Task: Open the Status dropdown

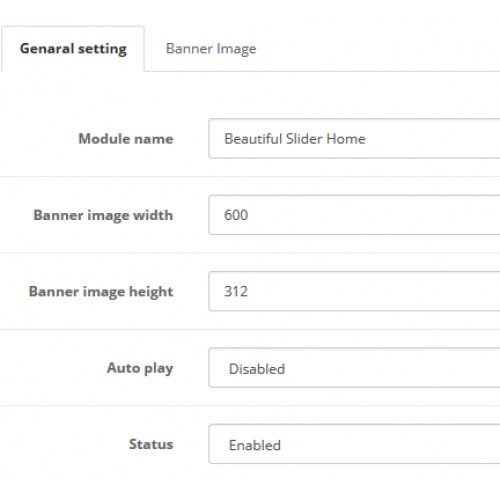Action: (x=354, y=444)
